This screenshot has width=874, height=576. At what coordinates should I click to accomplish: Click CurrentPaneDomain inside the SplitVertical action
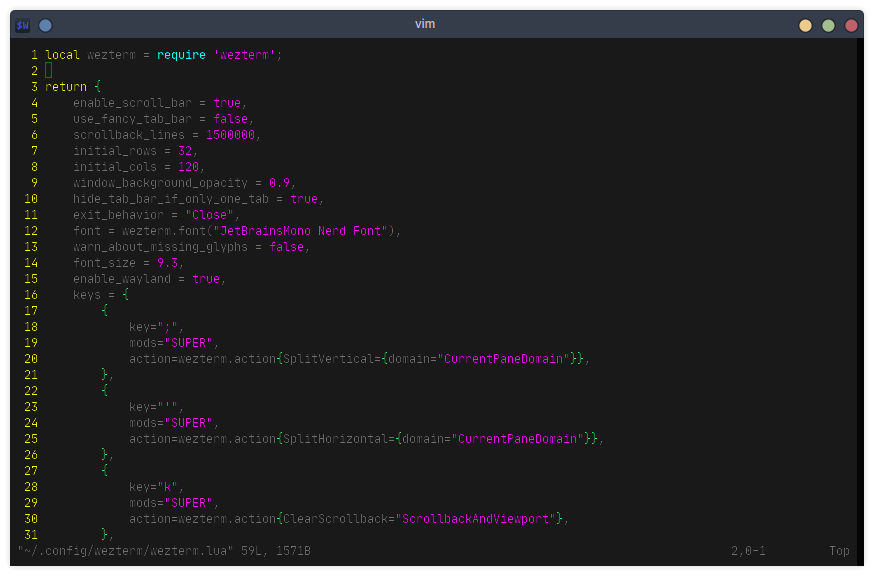(x=505, y=358)
